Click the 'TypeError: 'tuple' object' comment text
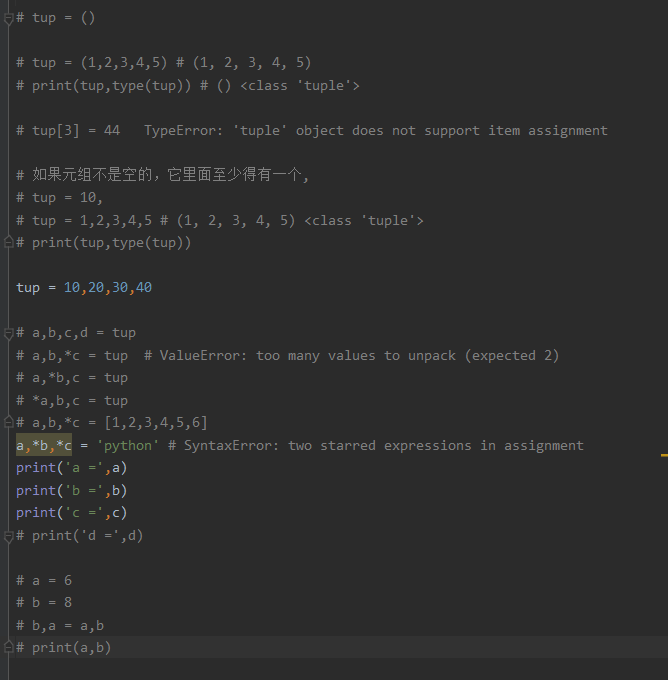 click(376, 131)
